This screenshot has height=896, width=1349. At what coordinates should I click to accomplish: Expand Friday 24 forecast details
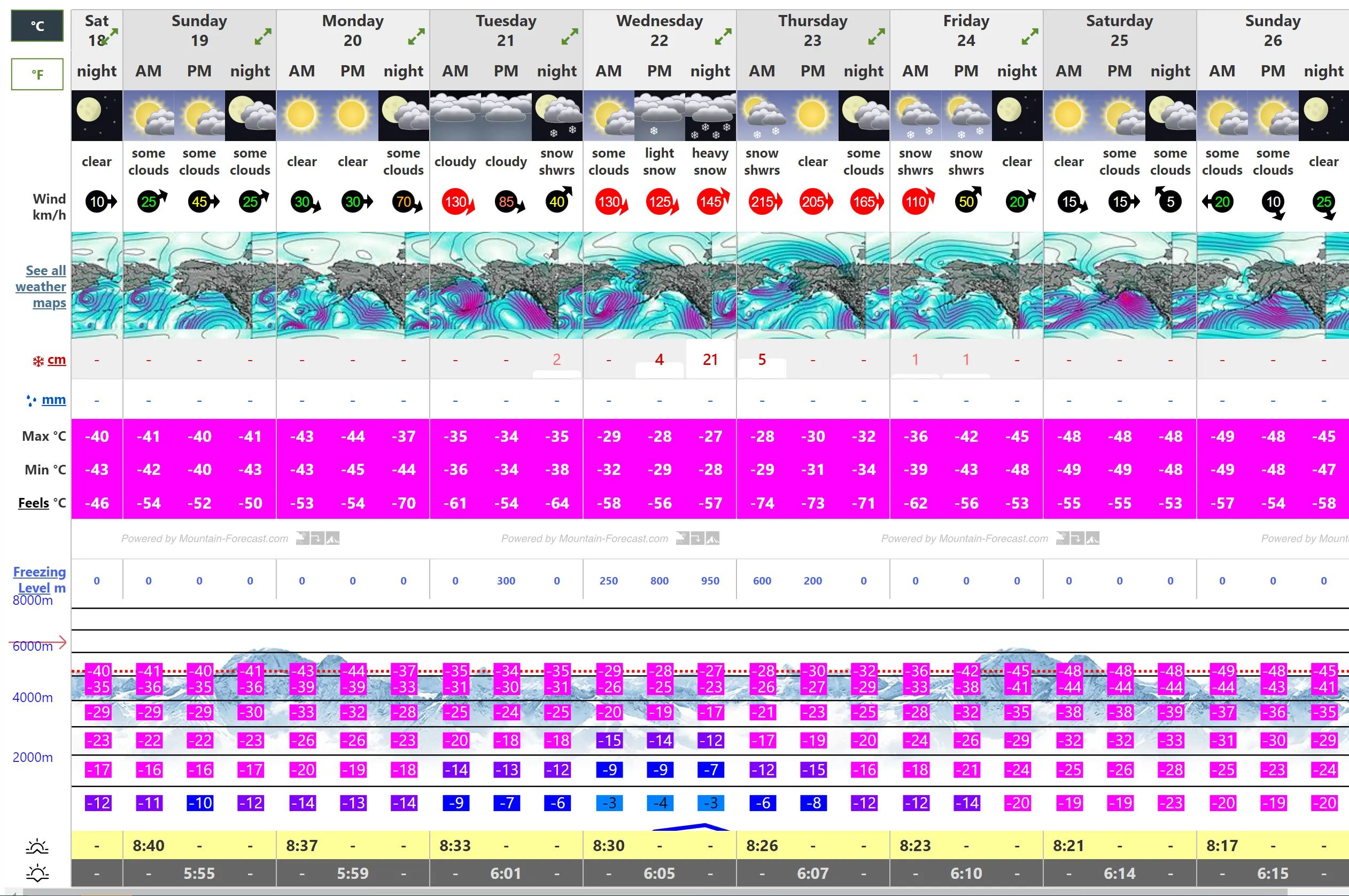coord(1029,36)
